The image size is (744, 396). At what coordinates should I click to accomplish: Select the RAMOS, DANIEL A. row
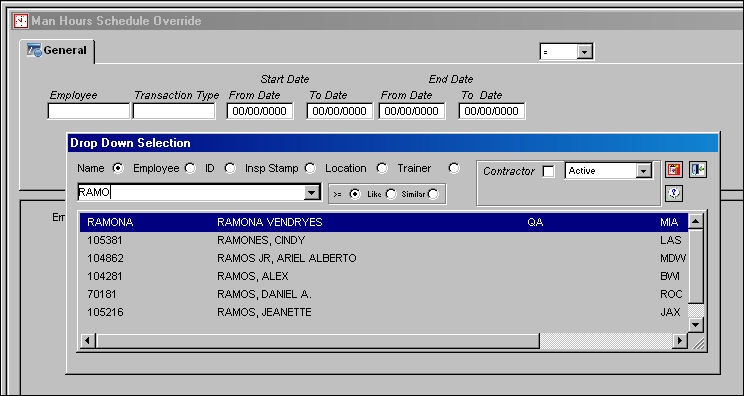click(x=384, y=295)
